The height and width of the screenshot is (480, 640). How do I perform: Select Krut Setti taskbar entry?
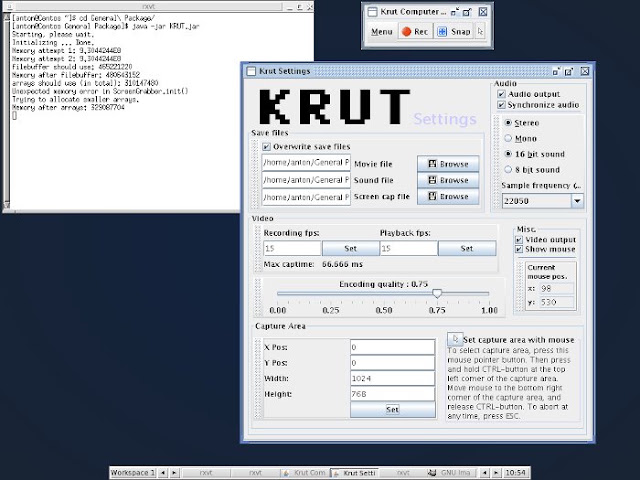[x=354, y=473]
